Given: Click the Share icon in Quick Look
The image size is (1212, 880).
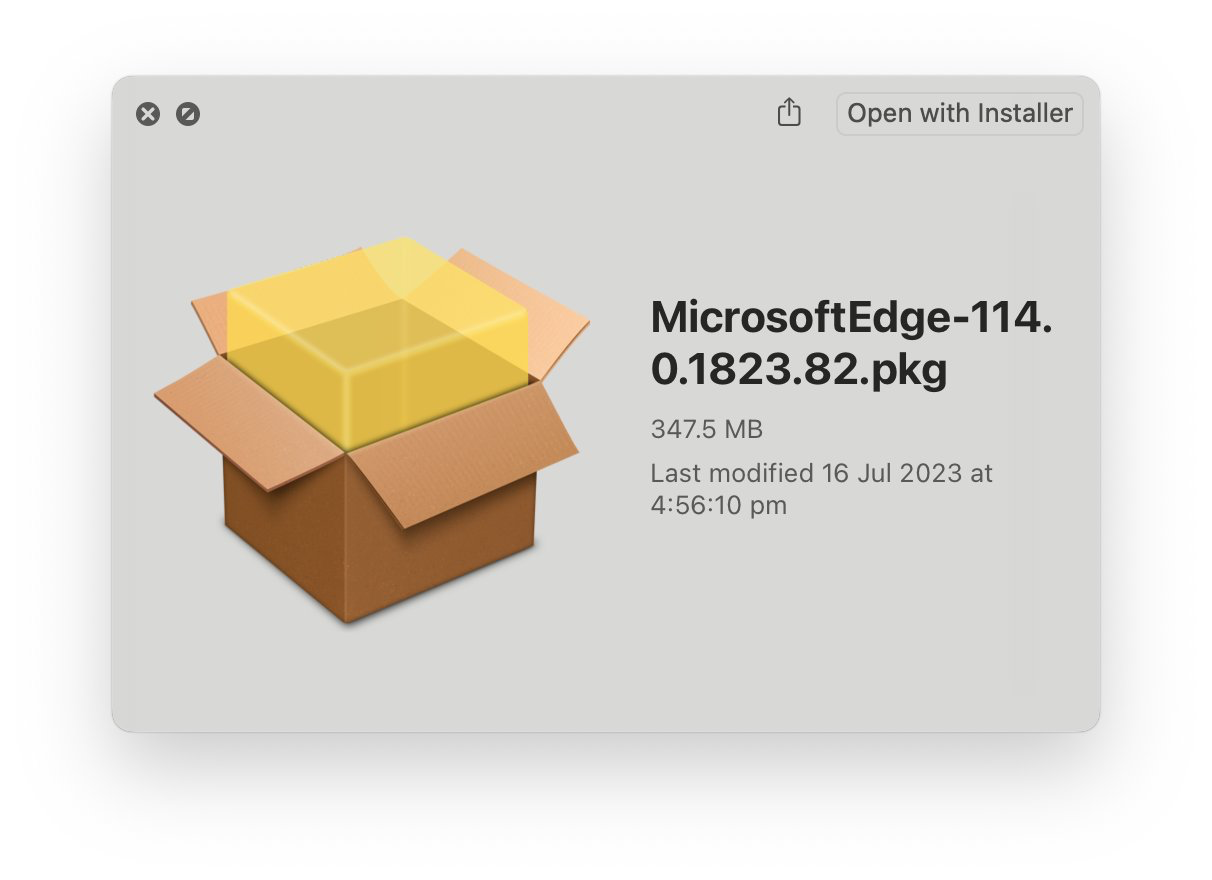Looking at the screenshot, I should (x=789, y=112).
